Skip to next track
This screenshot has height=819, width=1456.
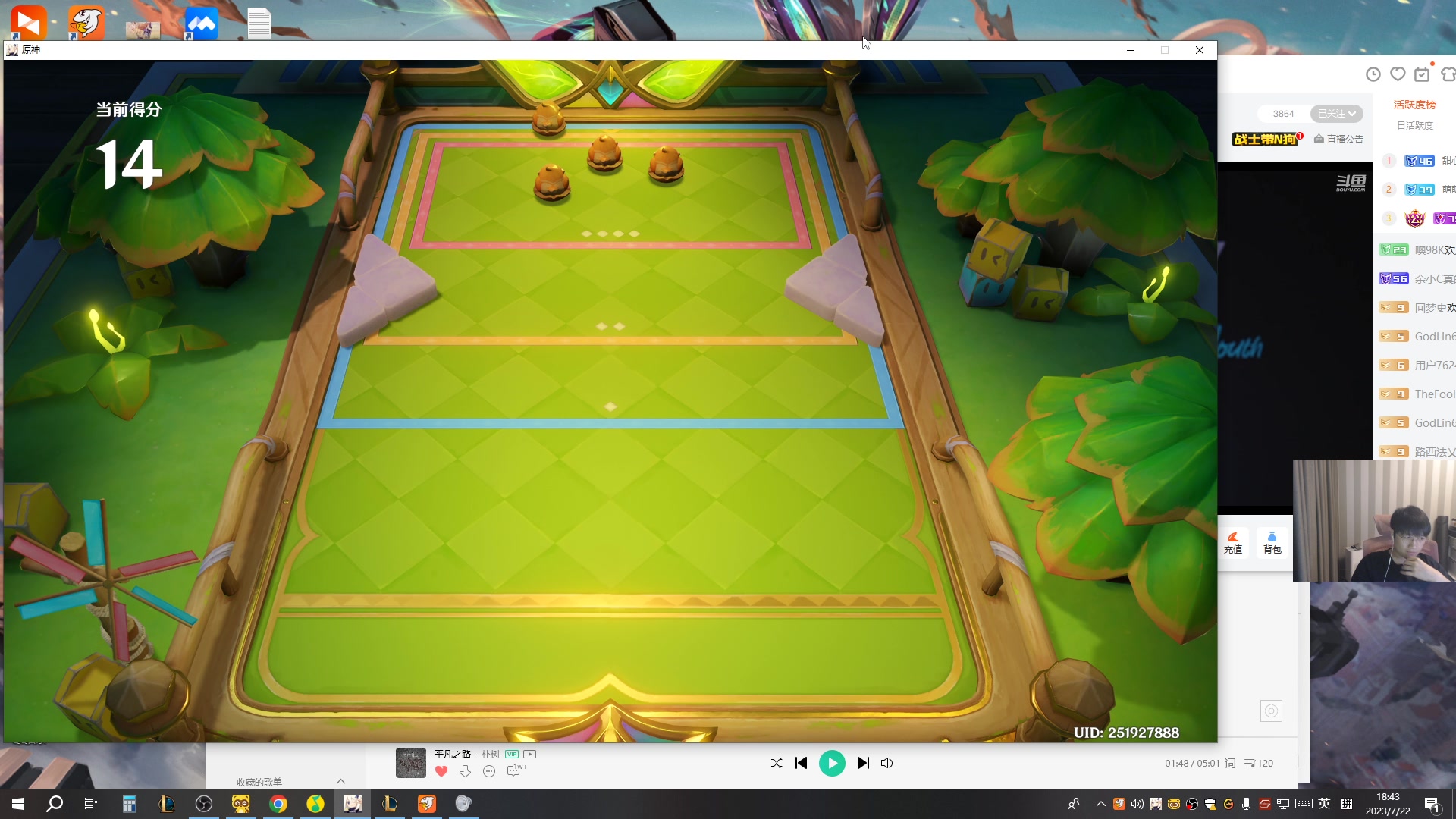tap(863, 763)
